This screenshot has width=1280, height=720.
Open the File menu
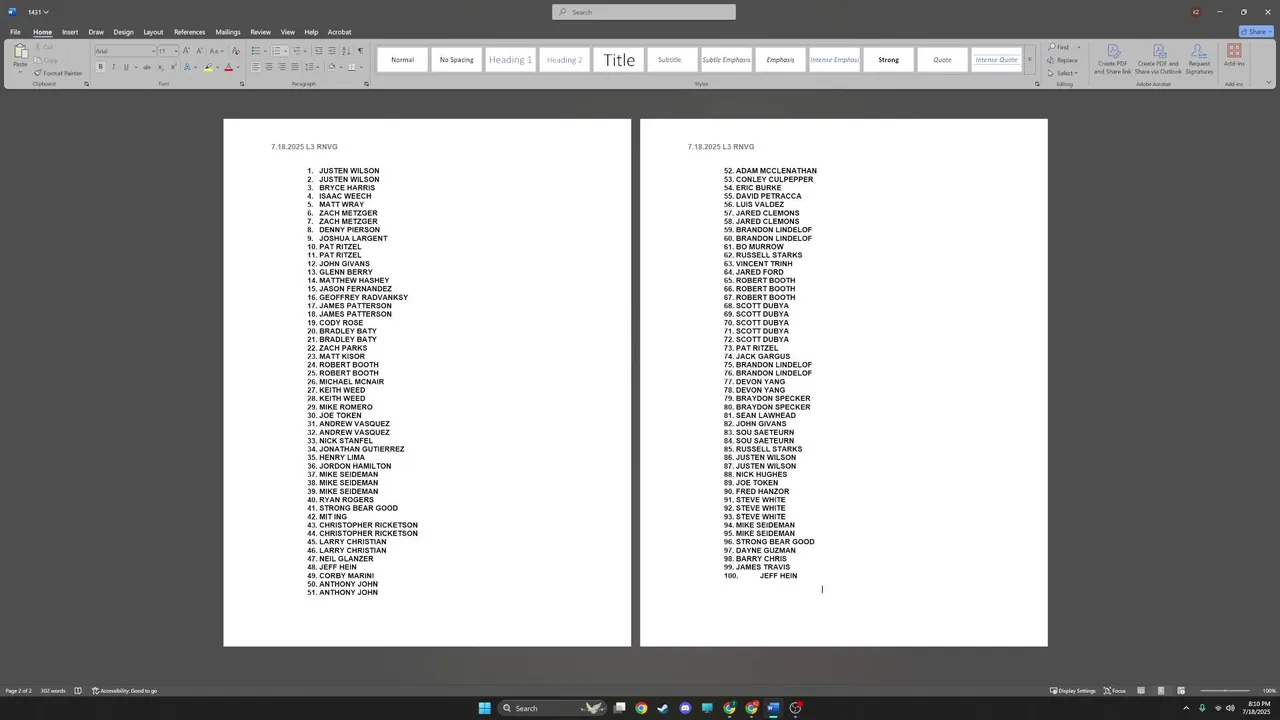(15, 32)
